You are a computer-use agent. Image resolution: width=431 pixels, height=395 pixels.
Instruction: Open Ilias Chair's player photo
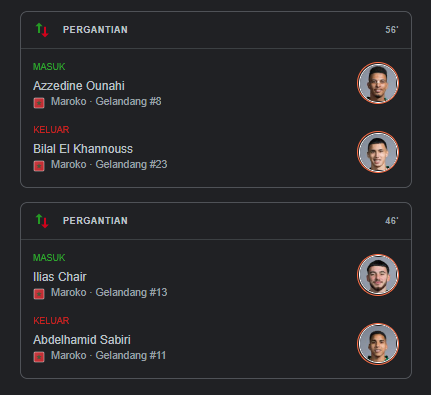click(x=378, y=275)
